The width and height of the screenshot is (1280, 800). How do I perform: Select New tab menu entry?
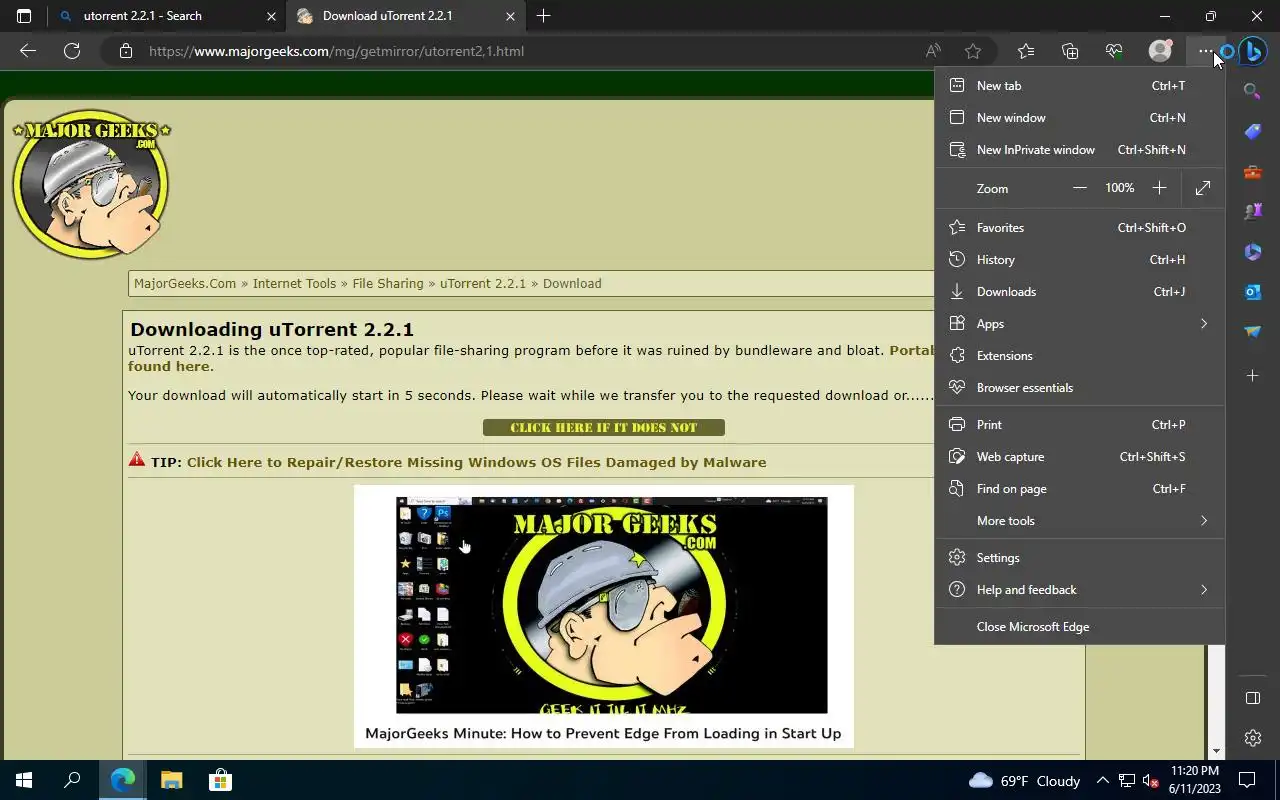tap(1080, 86)
